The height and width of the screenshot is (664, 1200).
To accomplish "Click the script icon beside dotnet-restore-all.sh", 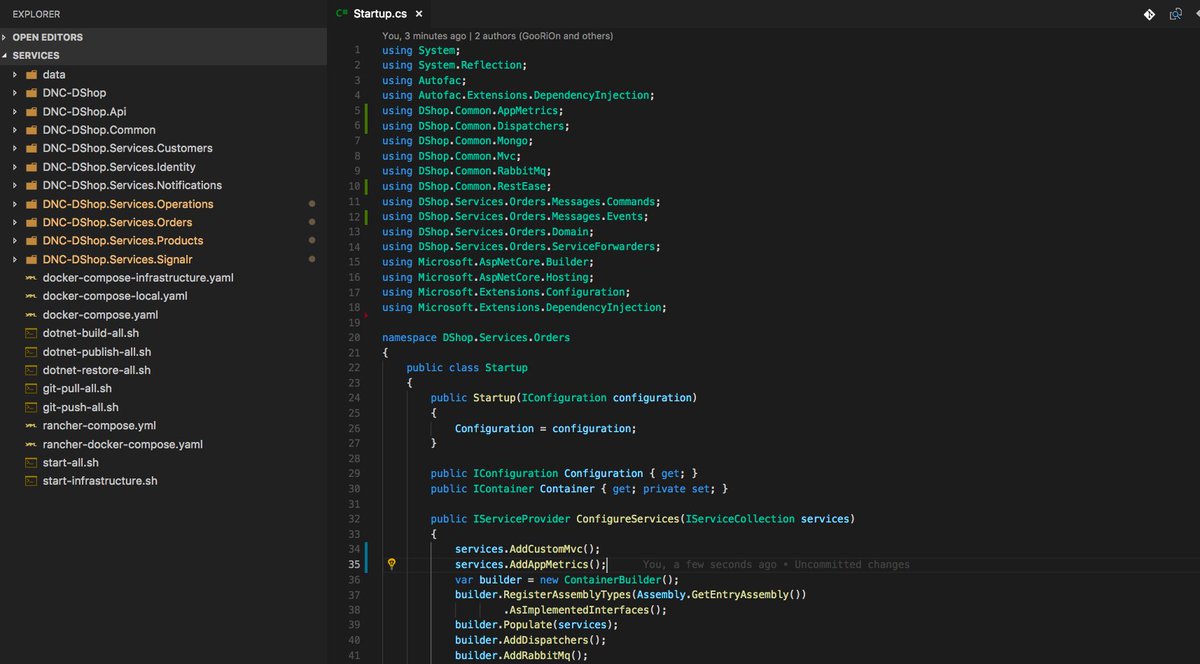I will click(29, 370).
